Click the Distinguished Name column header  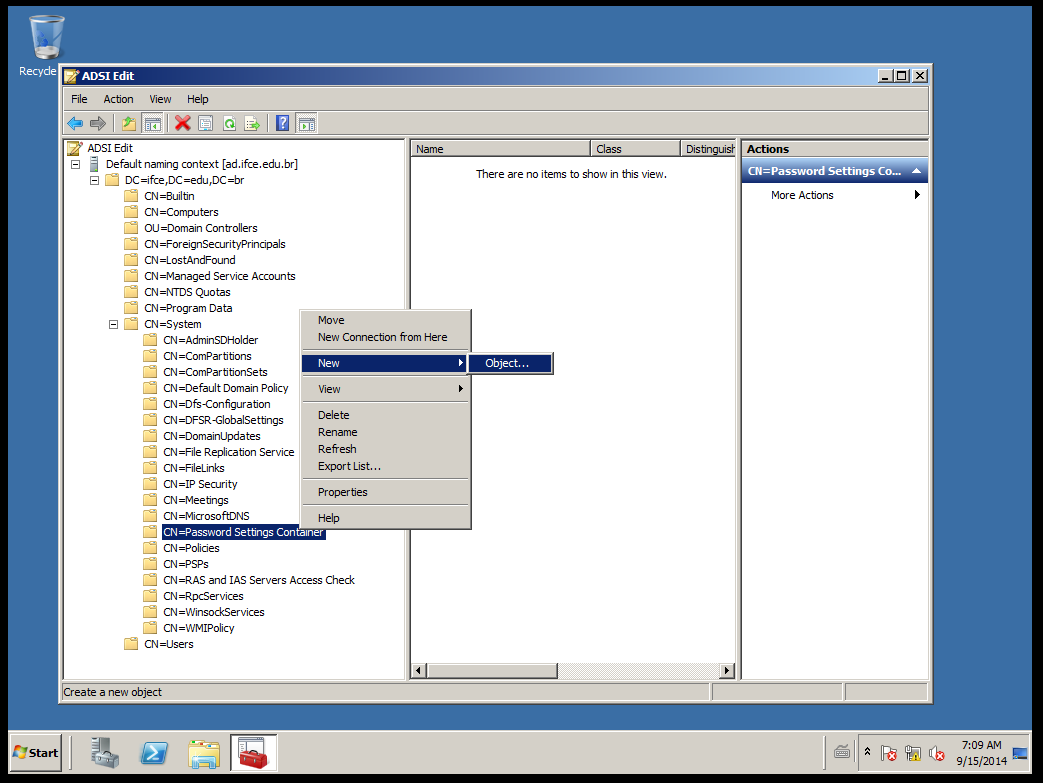[x=708, y=149]
